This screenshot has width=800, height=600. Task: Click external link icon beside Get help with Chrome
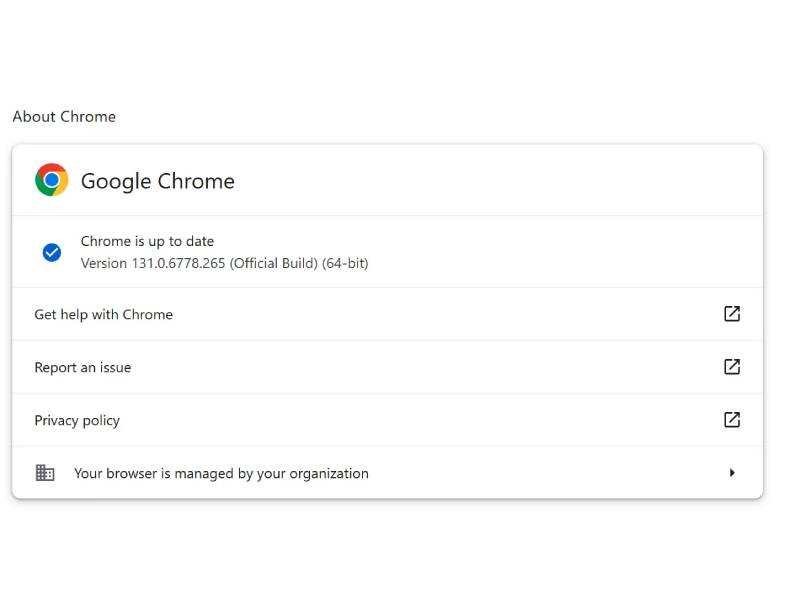click(x=732, y=314)
